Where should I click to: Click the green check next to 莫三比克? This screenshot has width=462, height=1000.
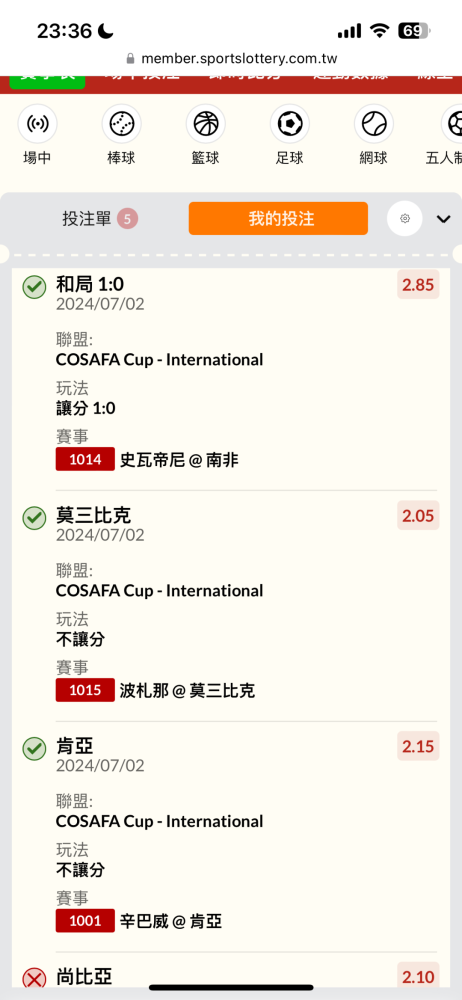tap(34, 518)
